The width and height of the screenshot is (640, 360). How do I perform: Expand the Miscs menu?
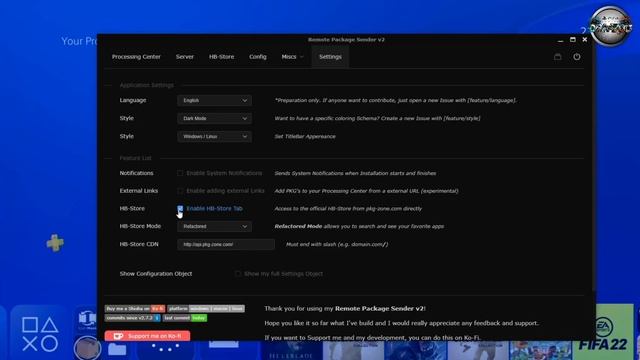coord(292,57)
